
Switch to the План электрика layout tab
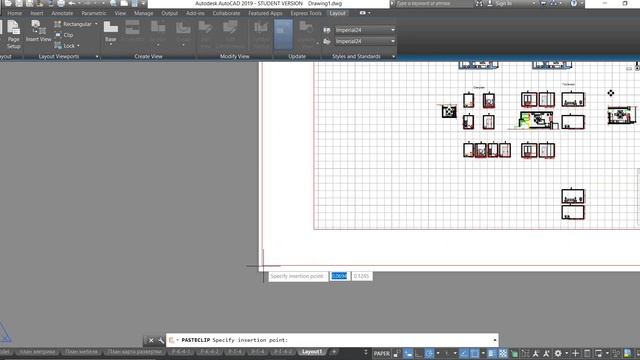click(x=37, y=351)
